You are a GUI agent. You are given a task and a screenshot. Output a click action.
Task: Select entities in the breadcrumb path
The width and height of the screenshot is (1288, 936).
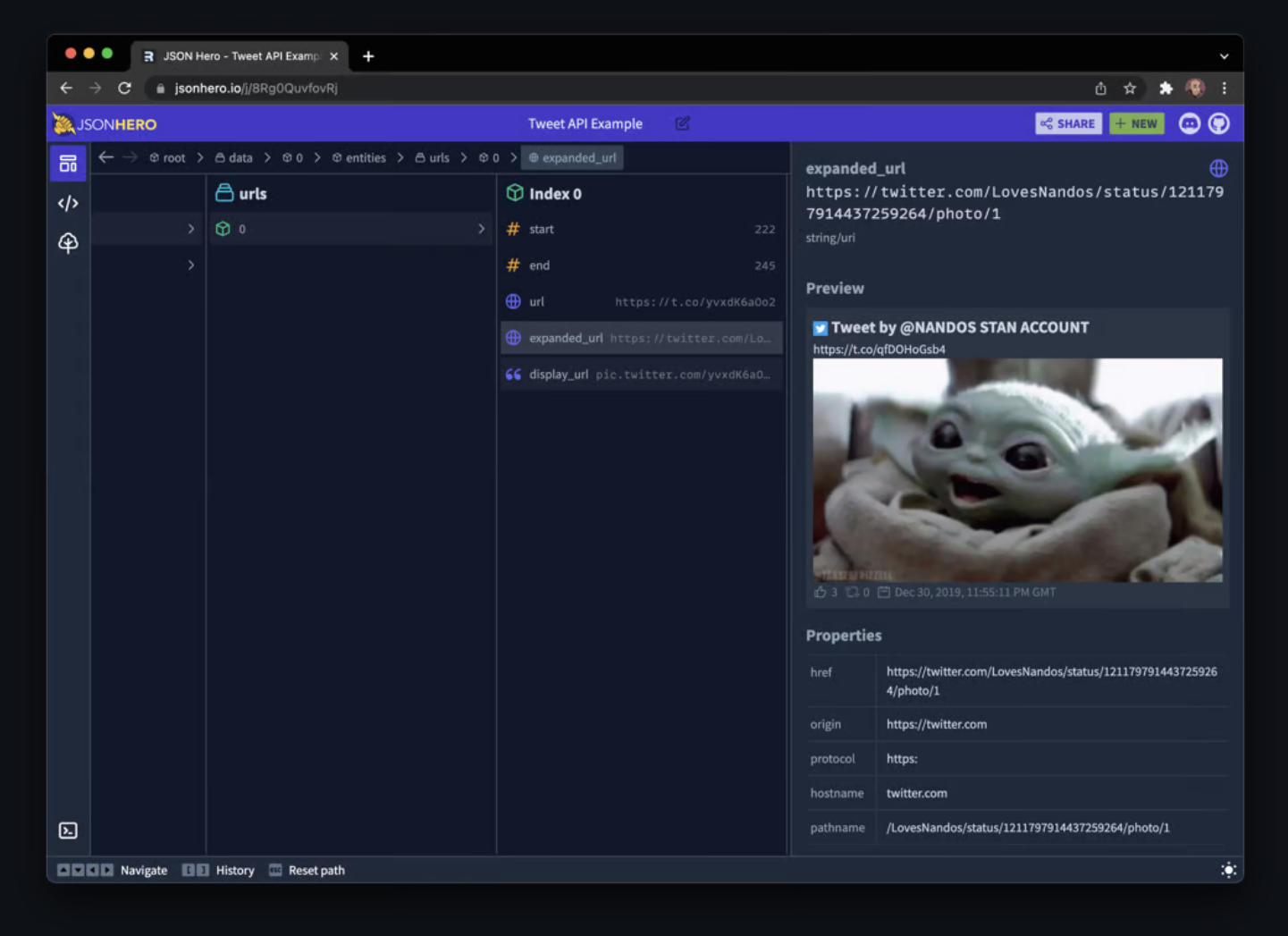[x=359, y=157]
